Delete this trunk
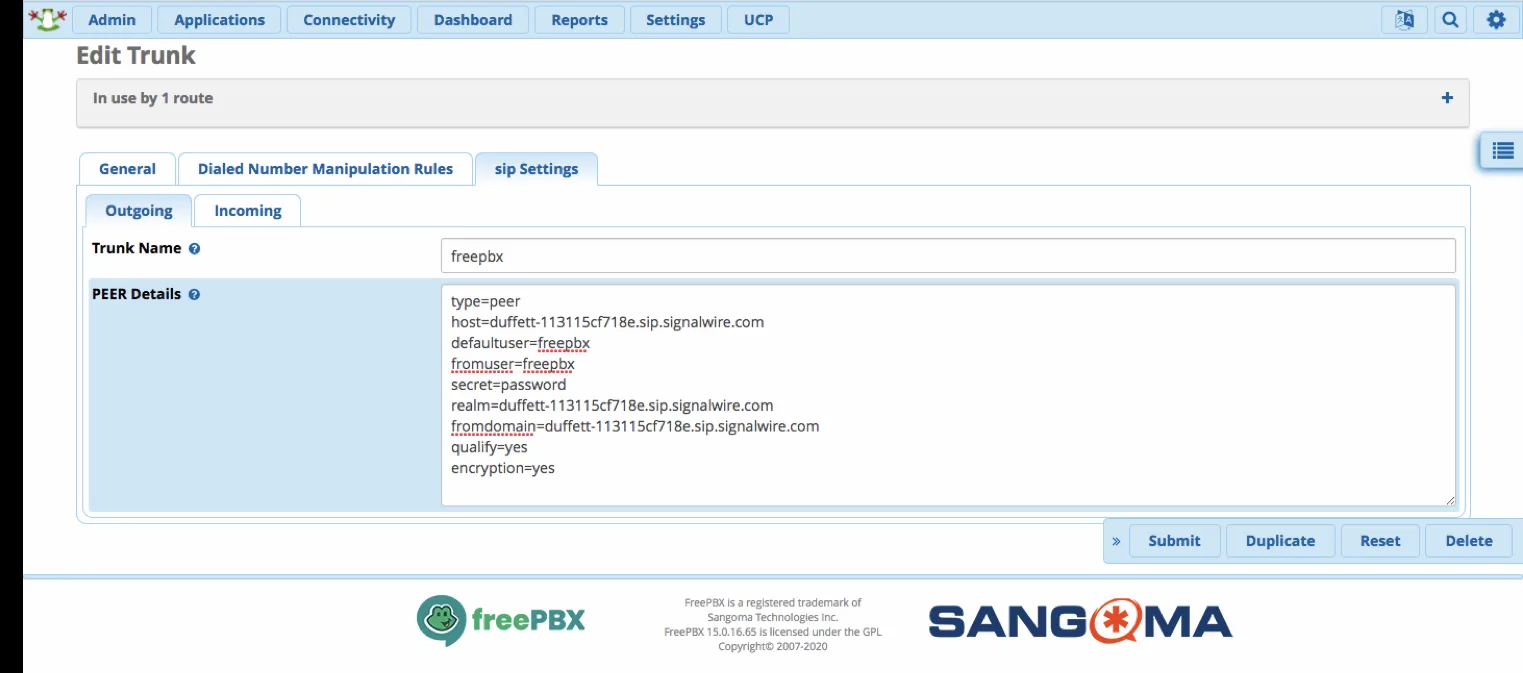1523x673 pixels. (1468, 540)
